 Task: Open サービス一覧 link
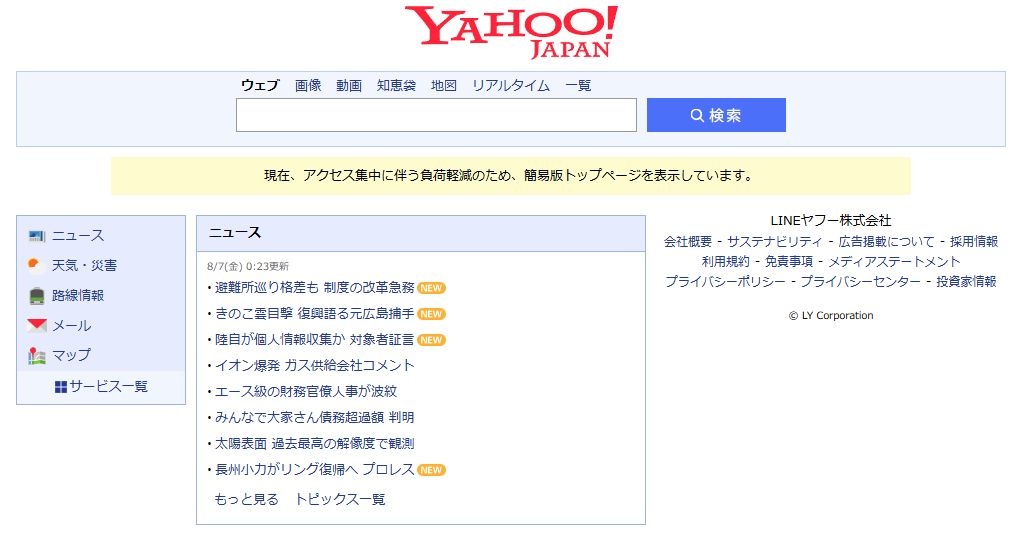[109, 387]
